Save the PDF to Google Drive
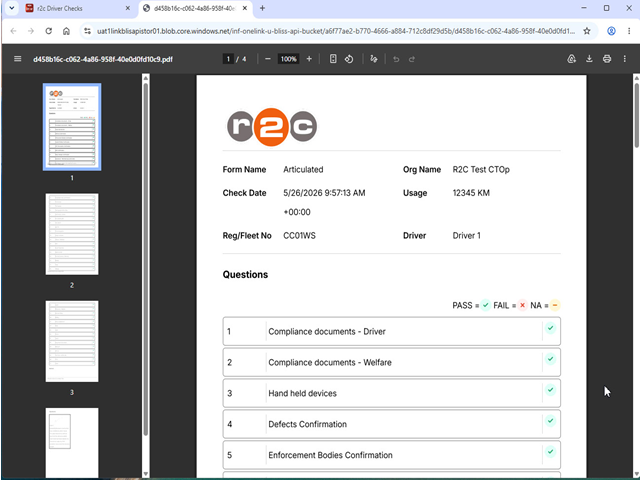This screenshot has width=640, height=481. click(571, 59)
